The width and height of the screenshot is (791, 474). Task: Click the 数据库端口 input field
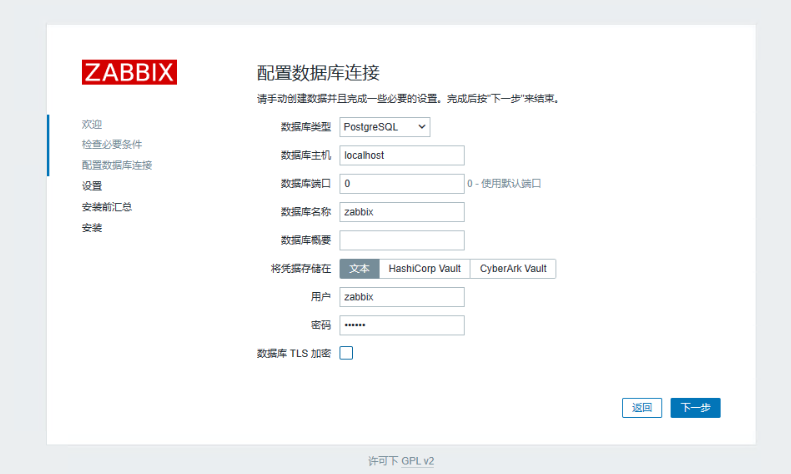click(402, 184)
